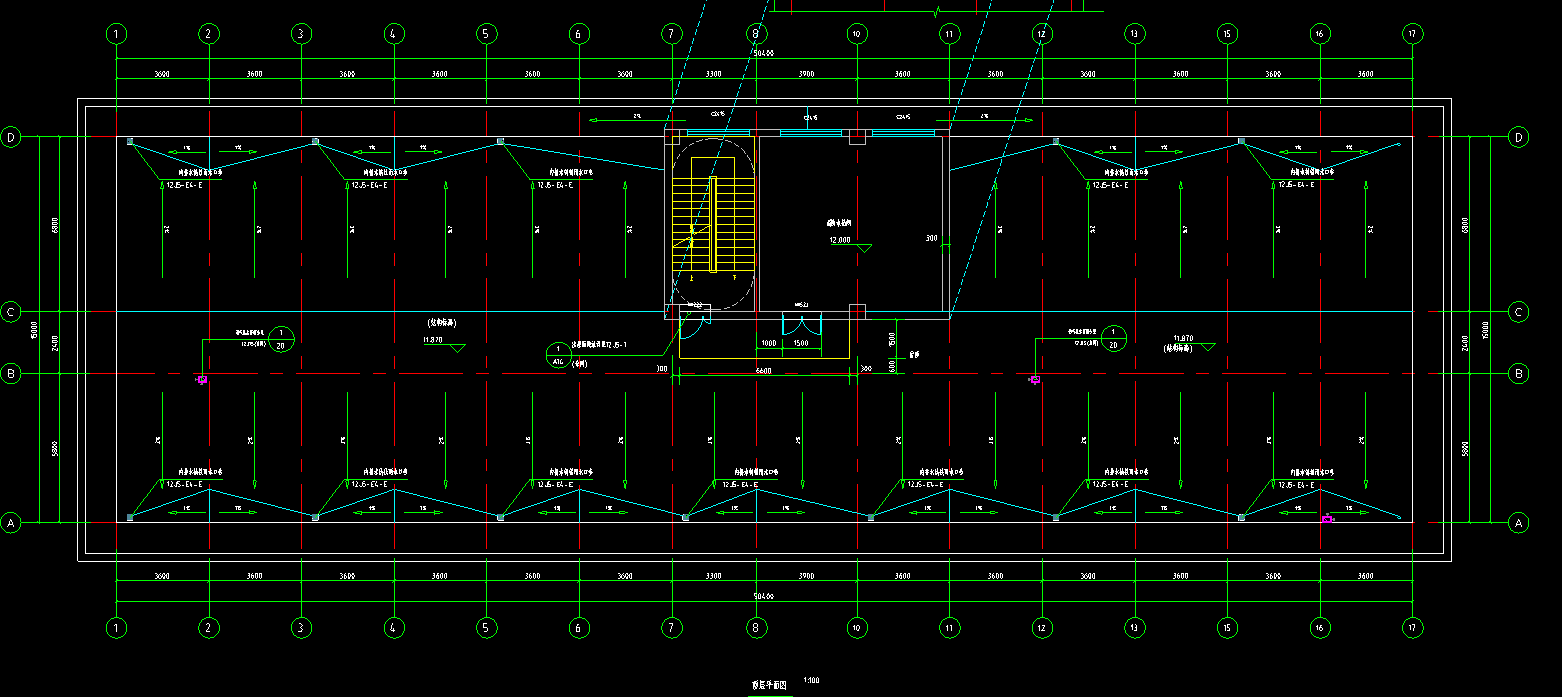
Task: Click the drawing title below the plan
Action: pos(769,685)
